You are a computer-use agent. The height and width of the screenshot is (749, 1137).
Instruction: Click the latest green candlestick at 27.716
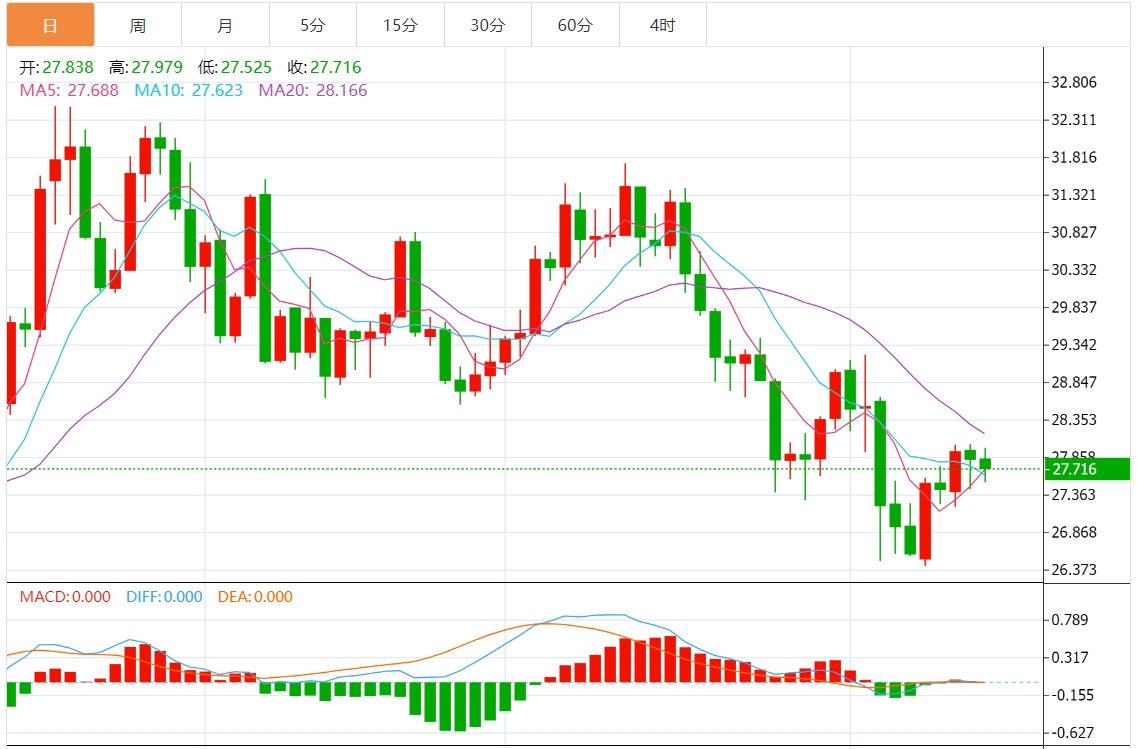click(x=985, y=464)
